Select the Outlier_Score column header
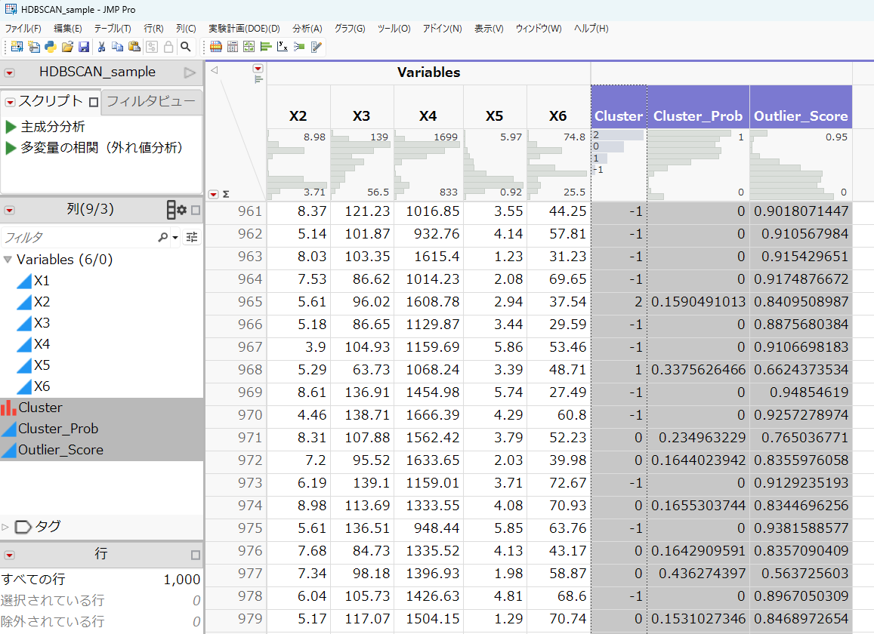 click(801, 116)
